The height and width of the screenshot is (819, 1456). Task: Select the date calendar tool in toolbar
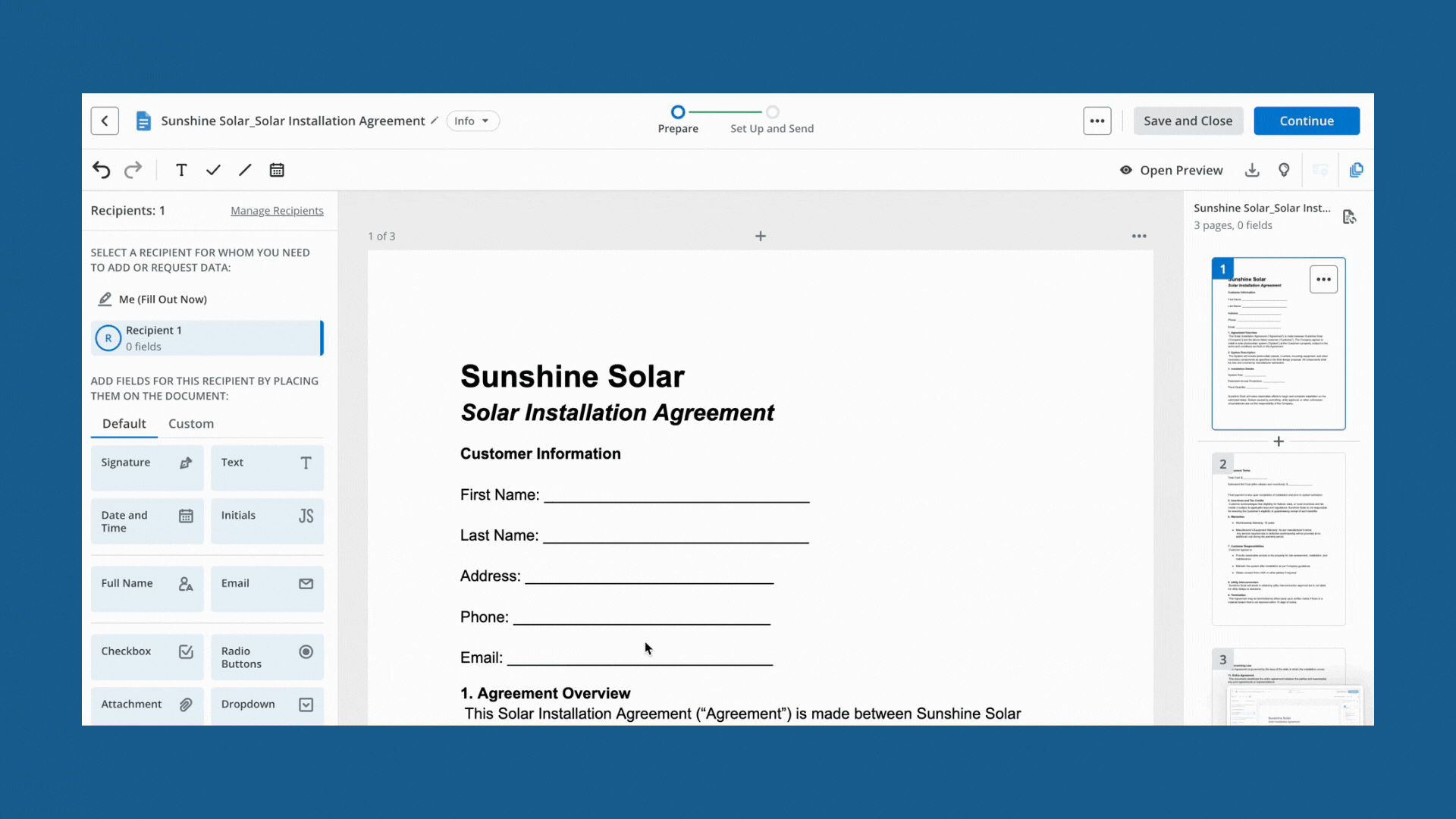(x=277, y=170)
